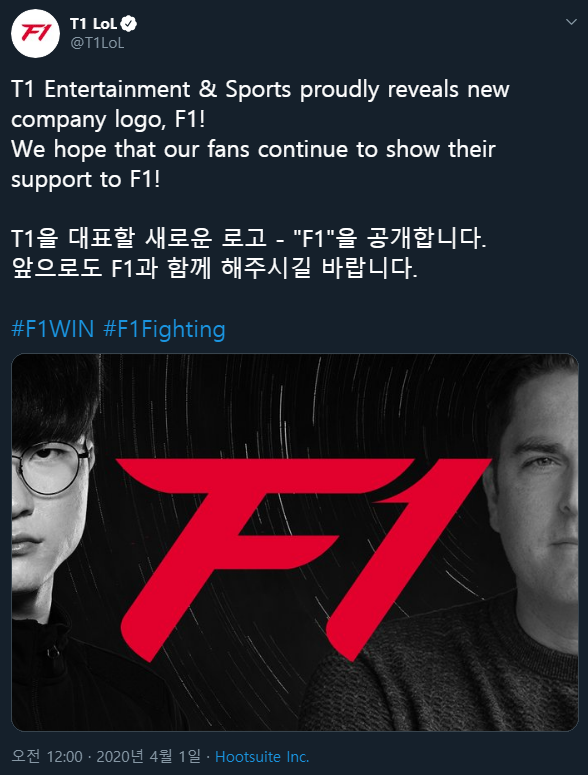Viewport: 588px width, 775px height.
Task: Click the Korean line starting with 앞으로도 F1과
Action: (x=214, y=268)
